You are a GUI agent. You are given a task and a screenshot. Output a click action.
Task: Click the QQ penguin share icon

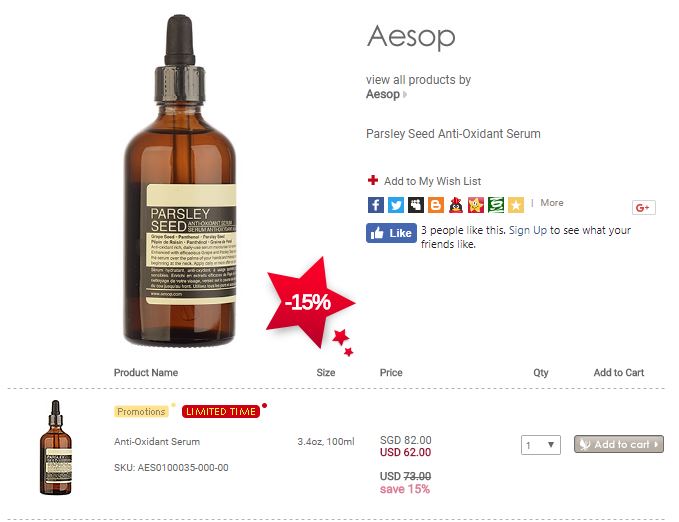(456, 204)
